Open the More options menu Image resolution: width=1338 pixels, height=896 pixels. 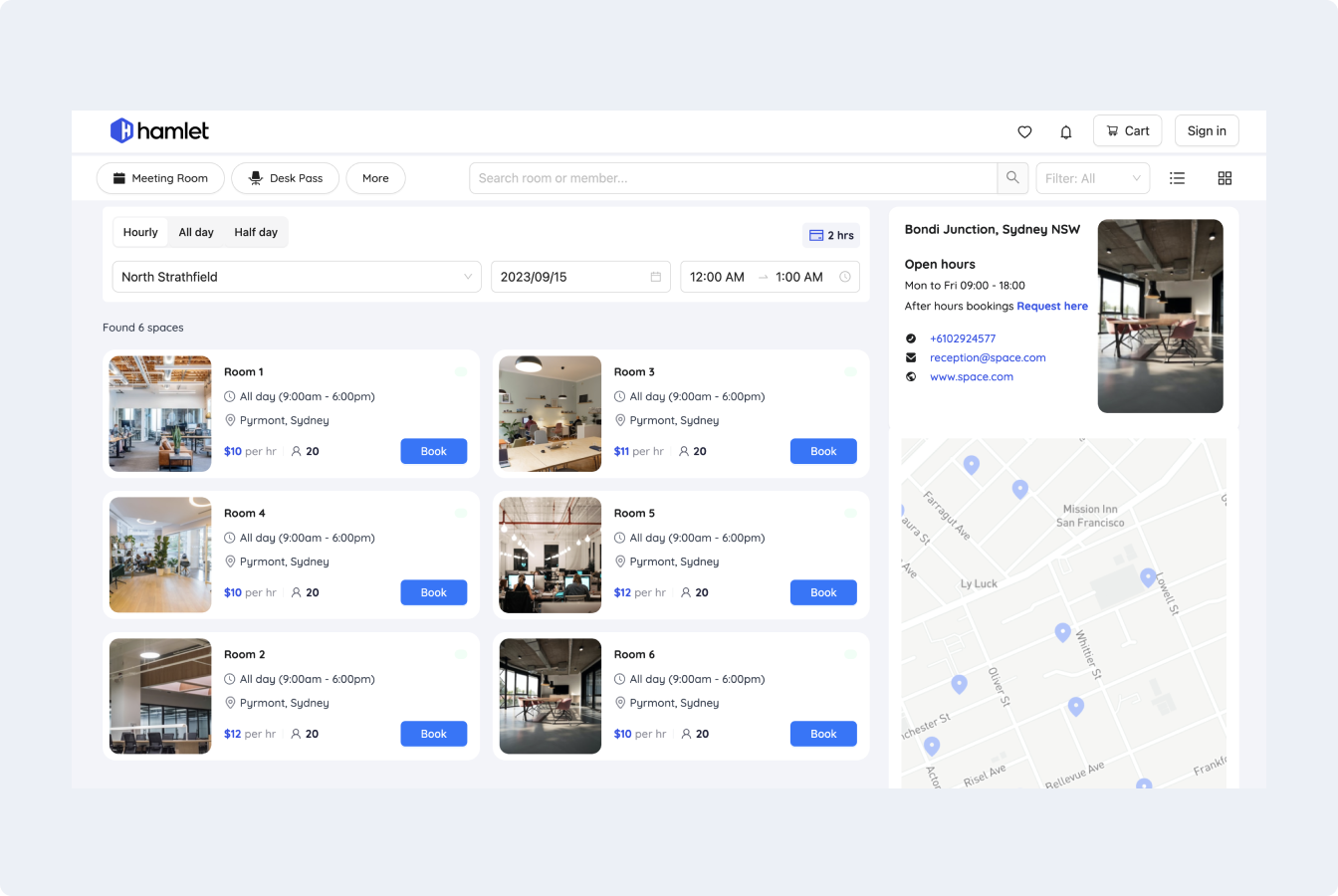pyautogui.click(x=375, y=178)
